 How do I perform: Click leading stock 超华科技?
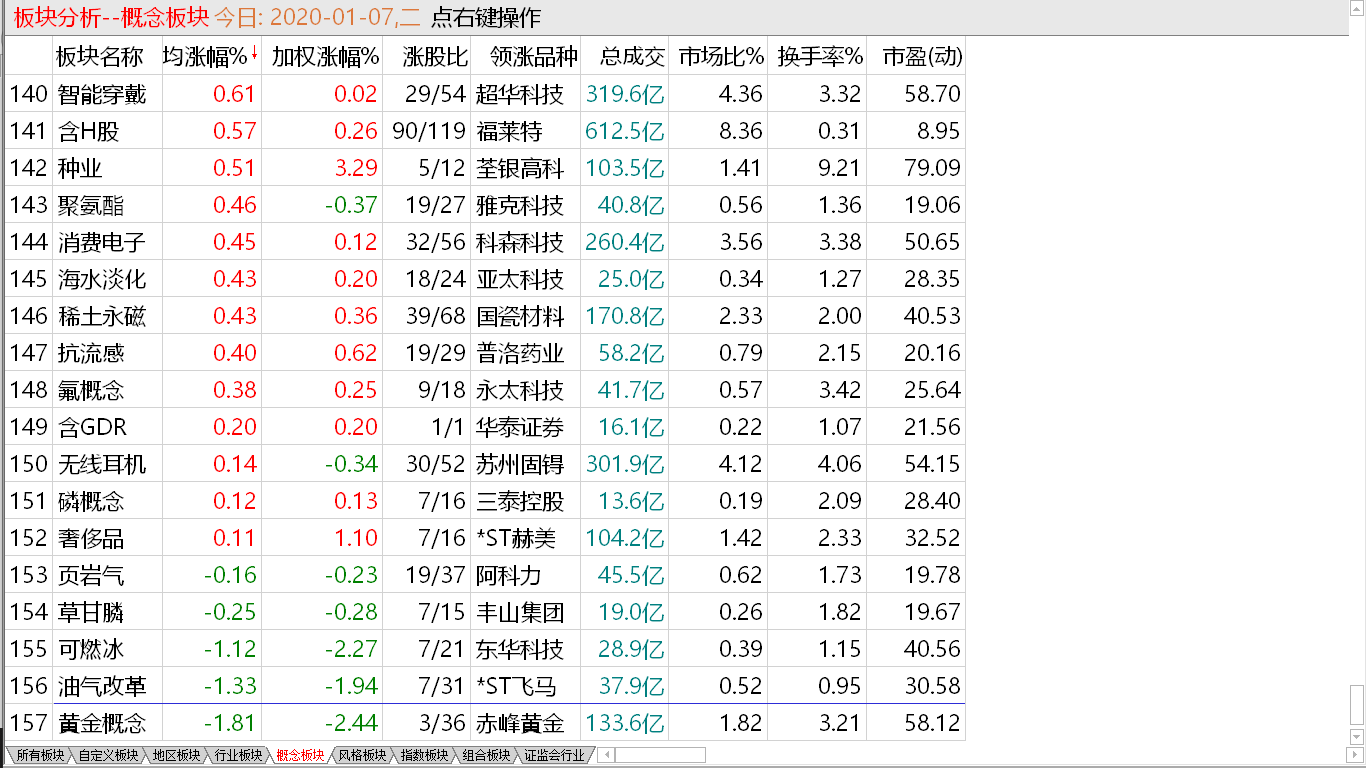pos(520,94)
